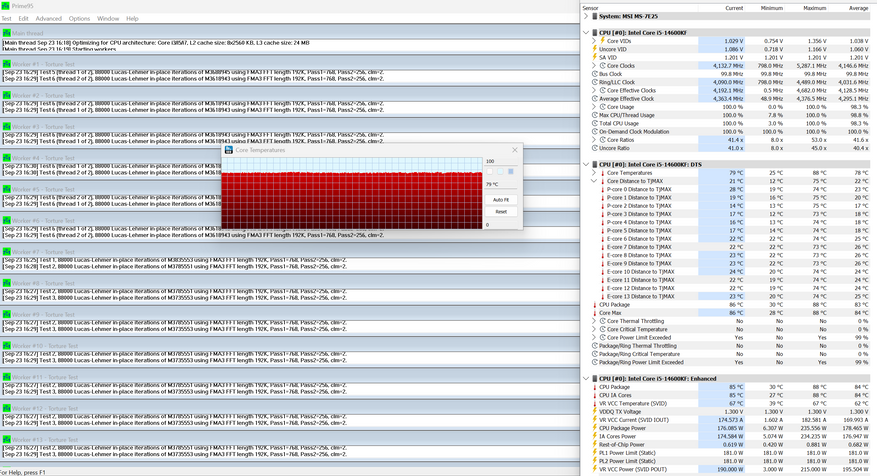Open the Advanced menu

[48, 18]
